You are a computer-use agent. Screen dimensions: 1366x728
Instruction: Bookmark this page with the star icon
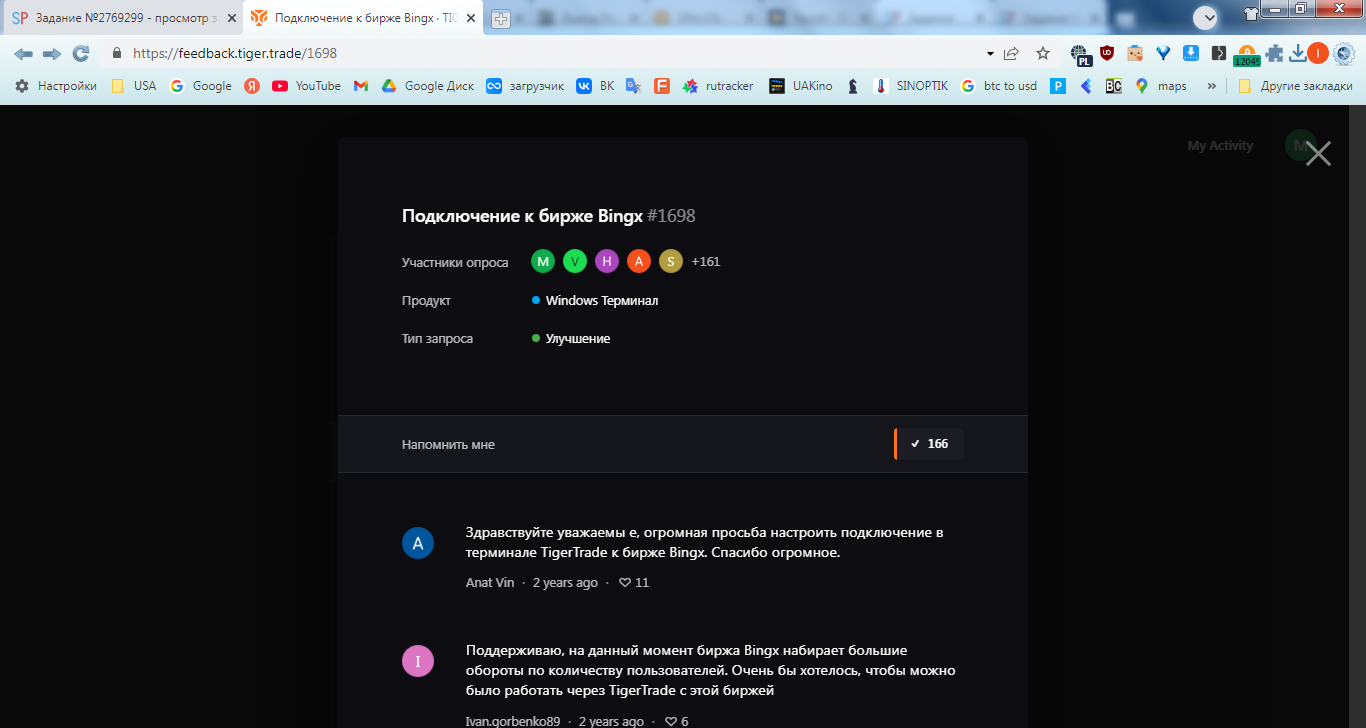1043,53
